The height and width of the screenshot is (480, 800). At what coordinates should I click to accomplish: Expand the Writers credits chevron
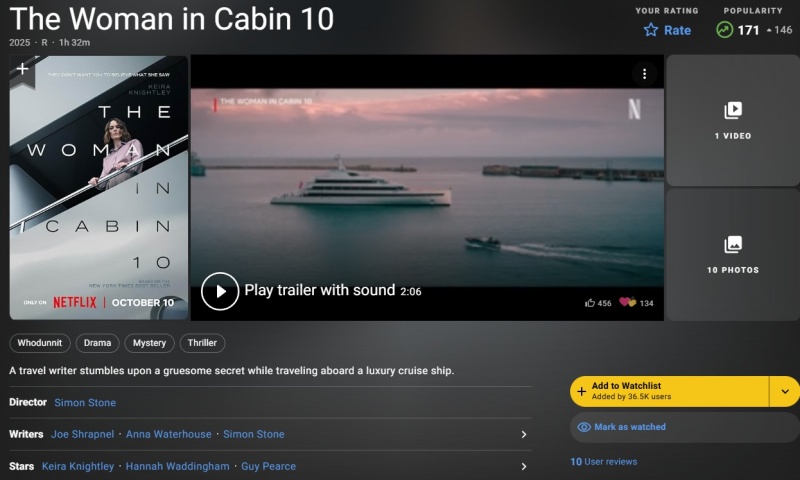pyautogui.click(x=524, y=435)
